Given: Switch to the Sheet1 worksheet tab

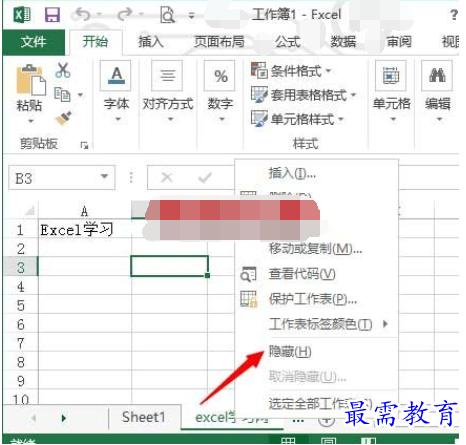Looking at the screenshot, I should click(x=144, y=417).
